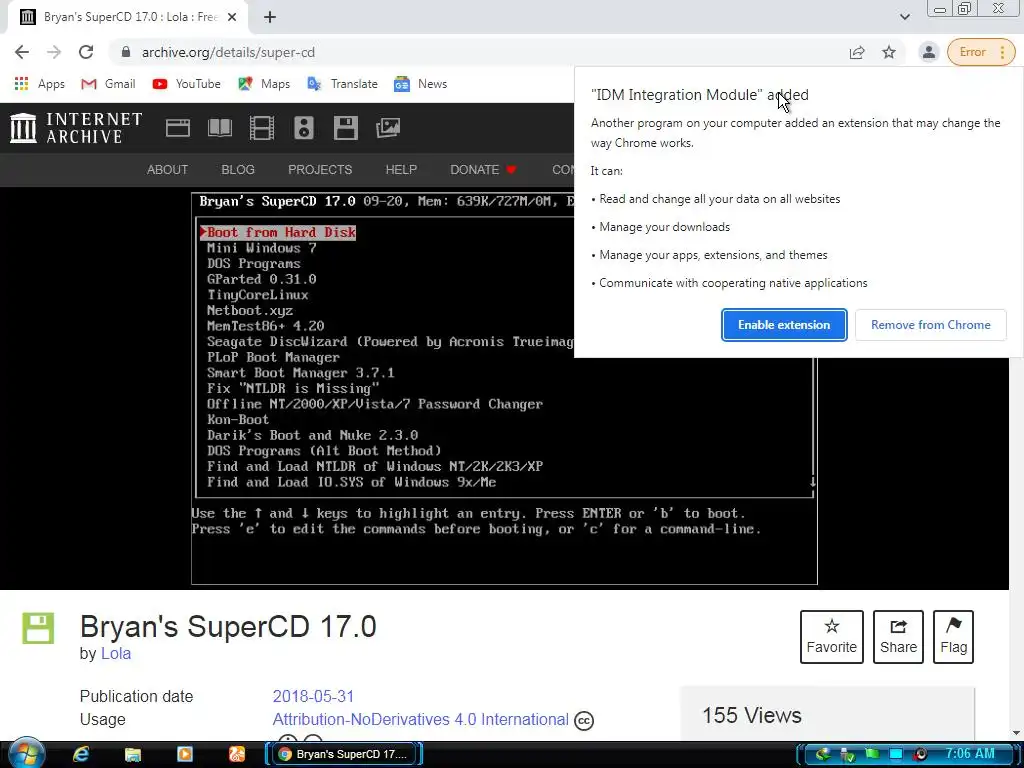Click Remove from Chrome button
The width and height of the screenshot is (1024, 768).
(x=930, y=325)
